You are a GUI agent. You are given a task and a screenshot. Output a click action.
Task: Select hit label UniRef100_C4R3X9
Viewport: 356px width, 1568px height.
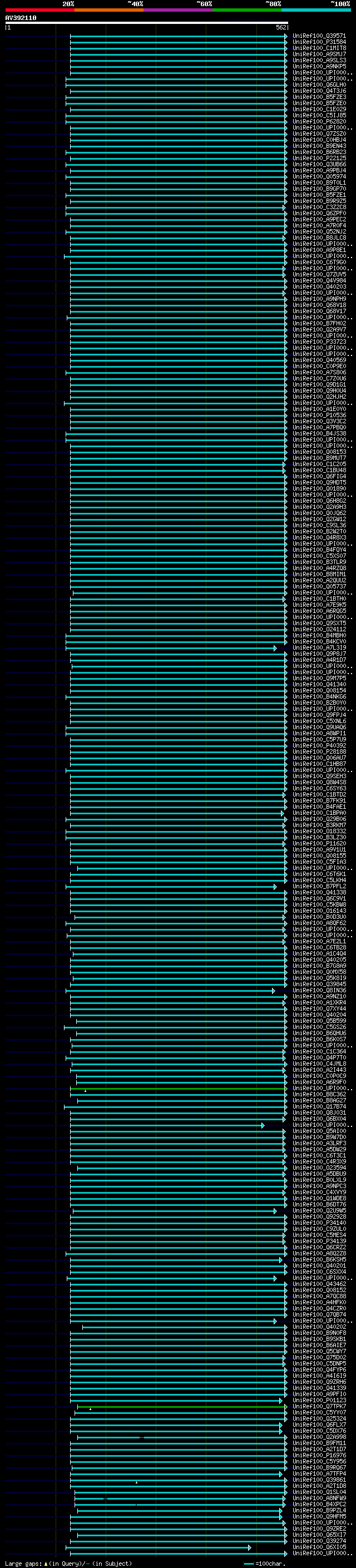coord(319,1161)
